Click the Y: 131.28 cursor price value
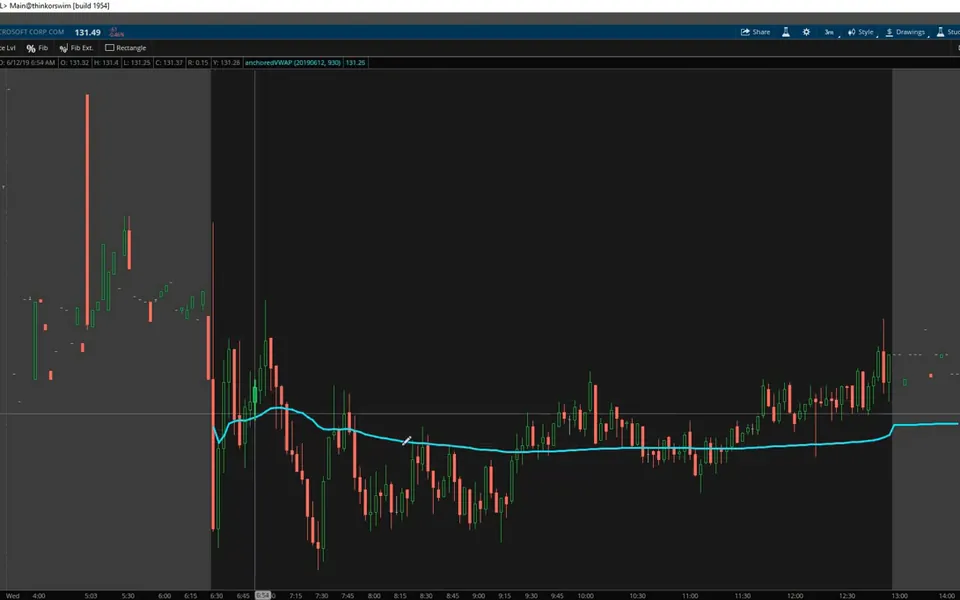This screenshot has height=600, width=960. 227,62
